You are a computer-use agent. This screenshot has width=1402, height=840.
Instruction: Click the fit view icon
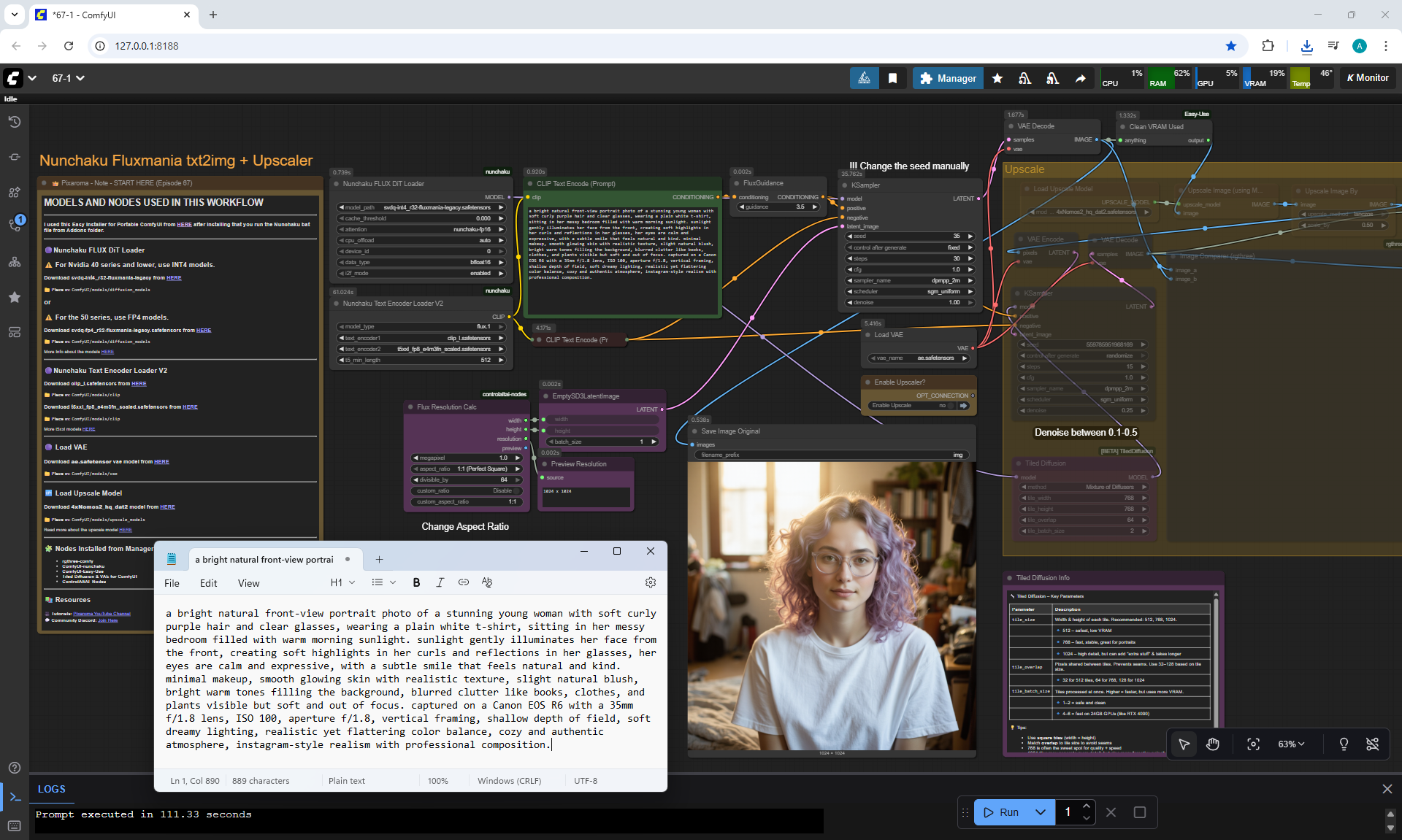pos(1253,744)
